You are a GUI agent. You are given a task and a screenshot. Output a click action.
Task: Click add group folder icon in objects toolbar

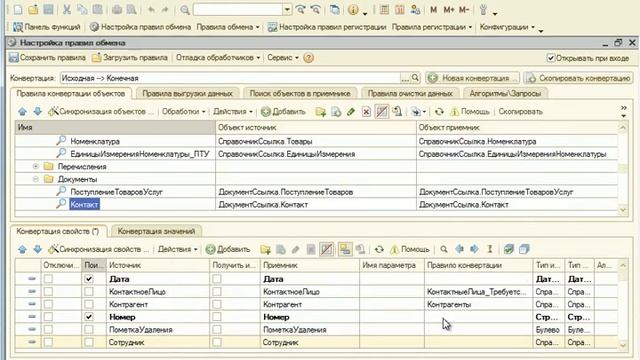[320, 111]
